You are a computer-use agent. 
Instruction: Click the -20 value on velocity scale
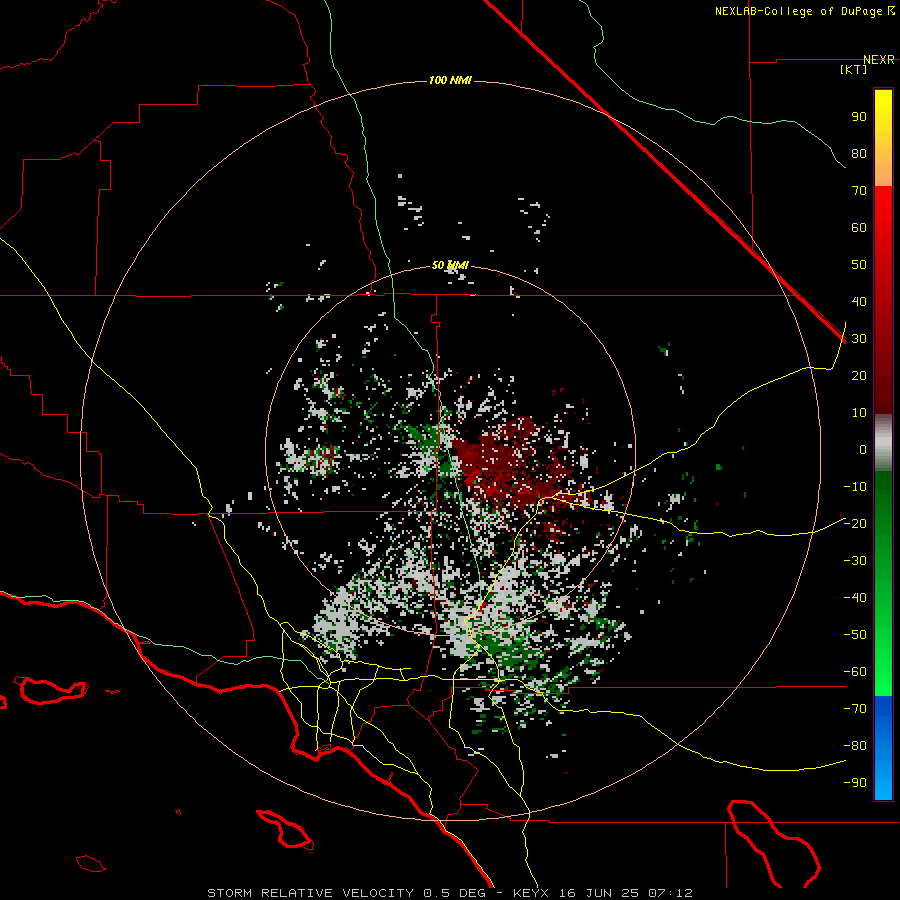click(855, 524)
